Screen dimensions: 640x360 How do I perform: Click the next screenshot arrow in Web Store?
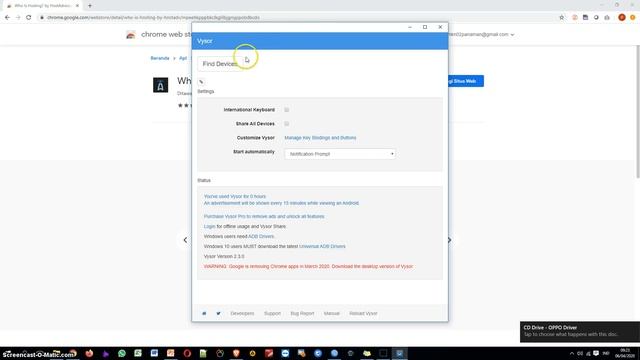(x=449, y=240)
